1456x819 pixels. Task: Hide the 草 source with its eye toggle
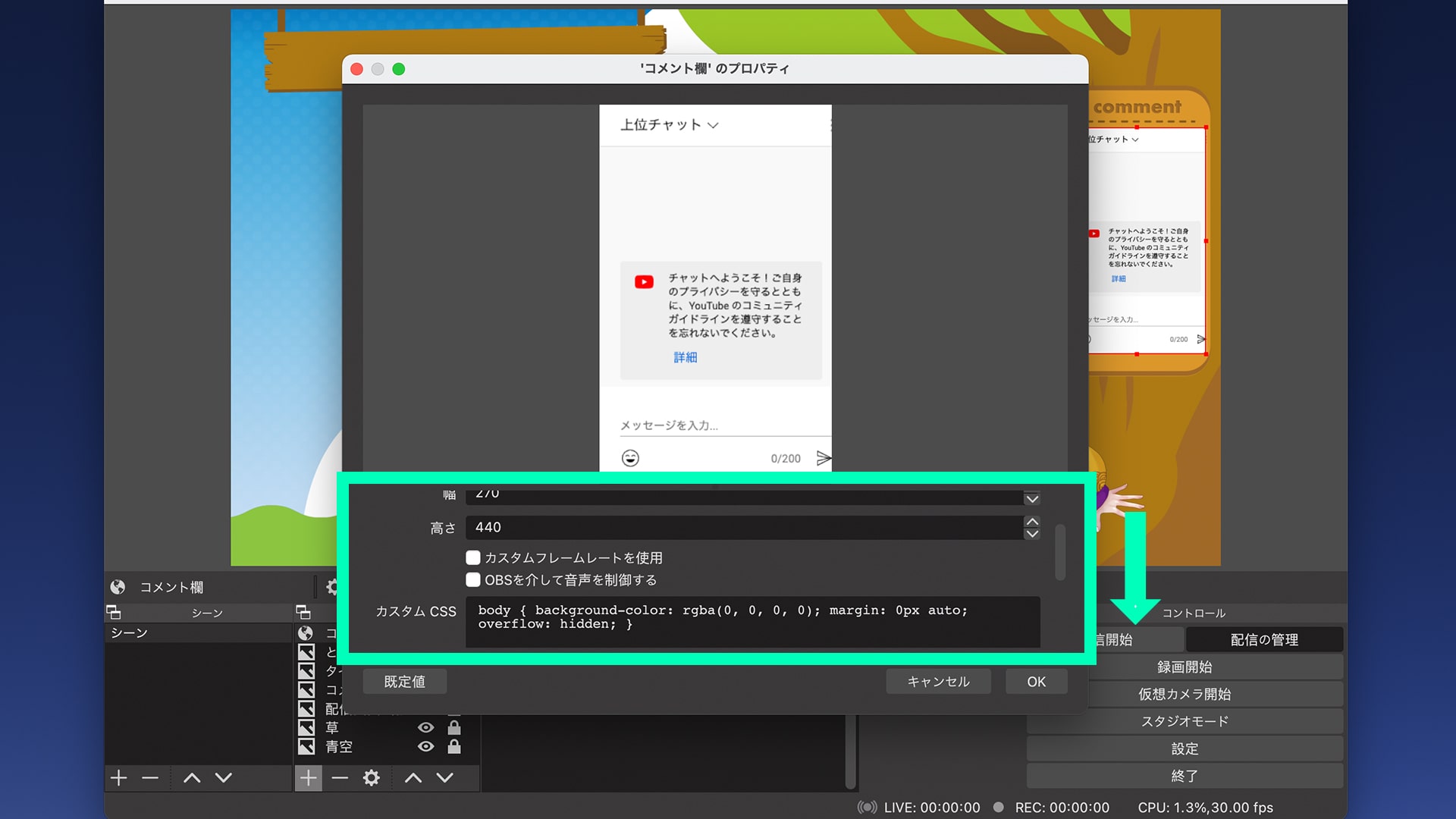pos(425,726)
